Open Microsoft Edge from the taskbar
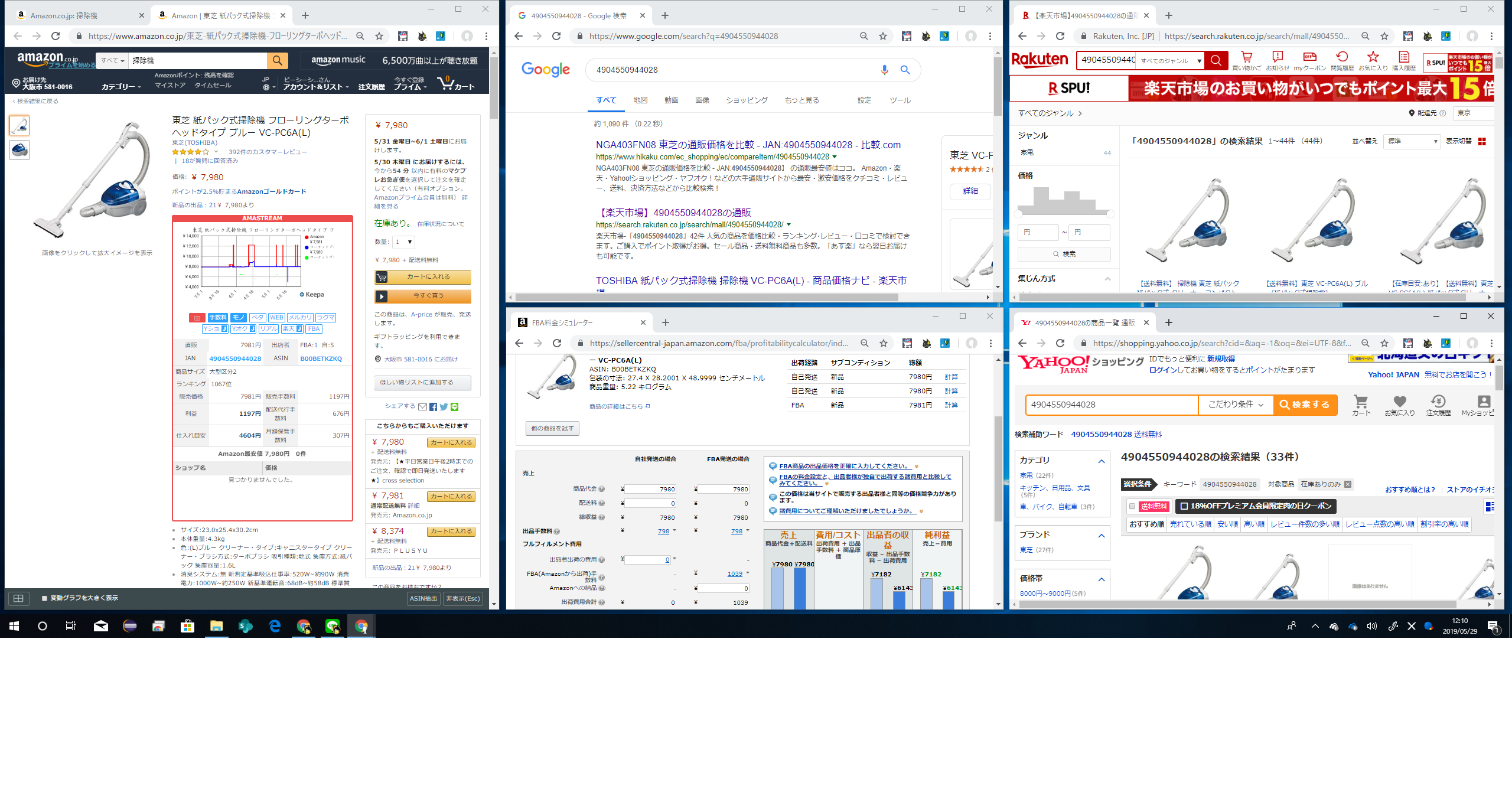The image size is (1512, 789). coord(275,626)
